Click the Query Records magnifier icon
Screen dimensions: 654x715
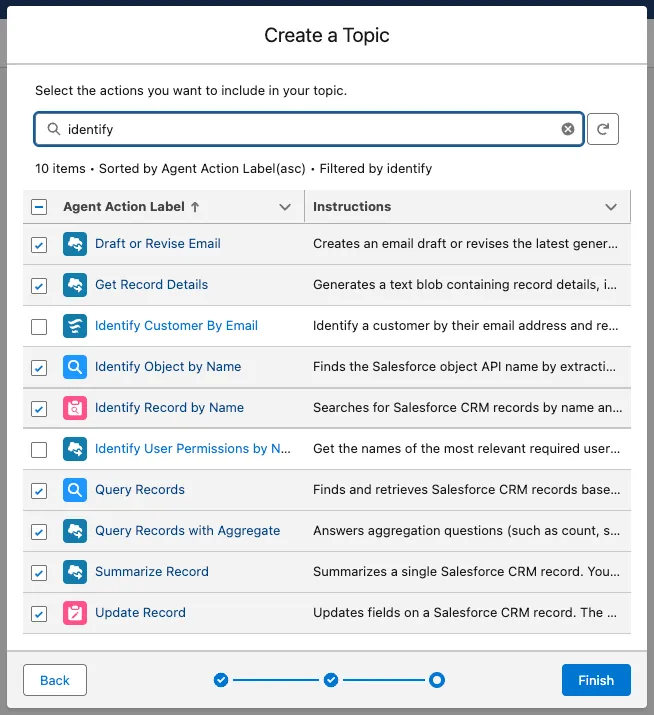click(75, 490)
